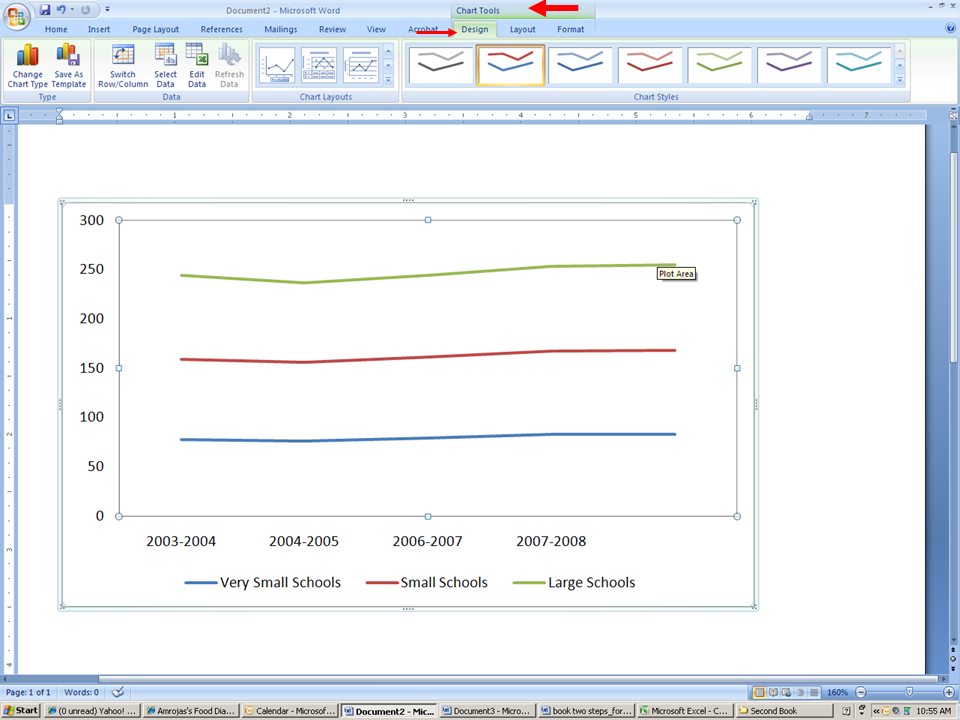The height and width of the screenshot is (720, 960).
Task: Click Change Chart Type
Action: tap(28, 66)
